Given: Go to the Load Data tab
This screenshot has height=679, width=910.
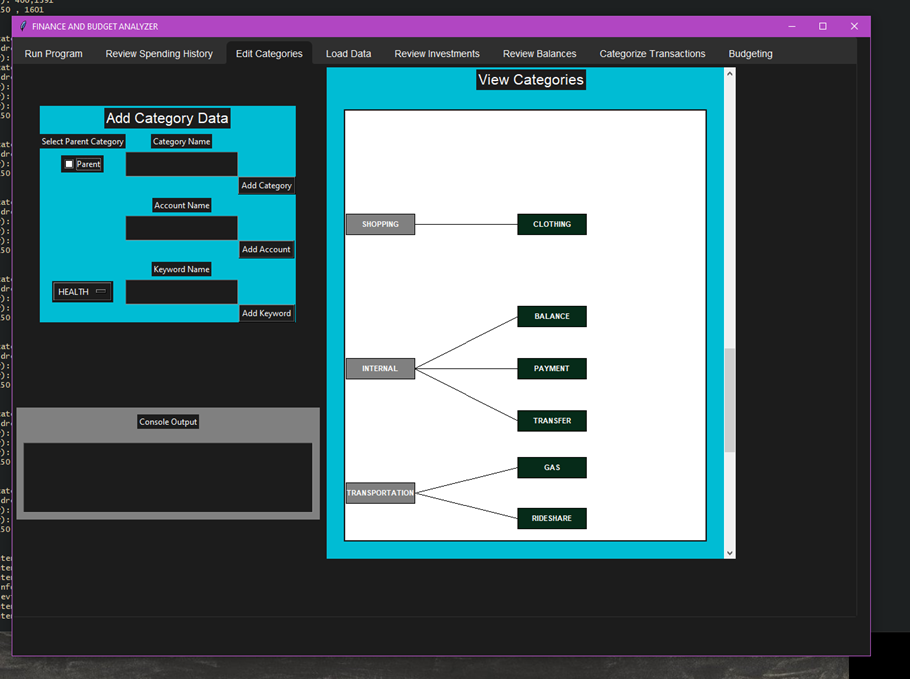Looking at the screenshot, I should pos(348,54).
